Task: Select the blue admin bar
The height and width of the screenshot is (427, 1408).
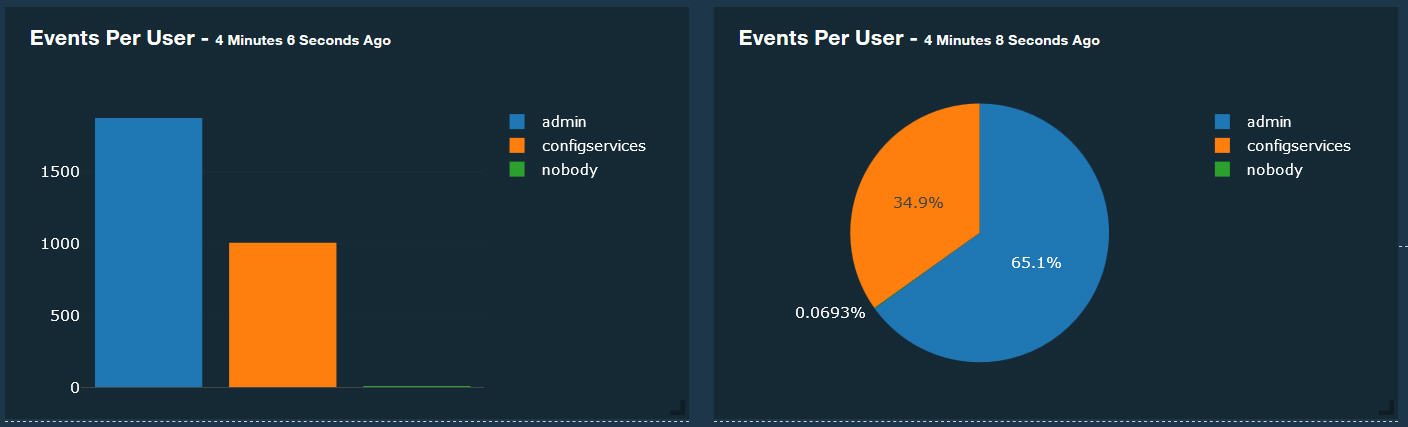Action: (149, 252)
